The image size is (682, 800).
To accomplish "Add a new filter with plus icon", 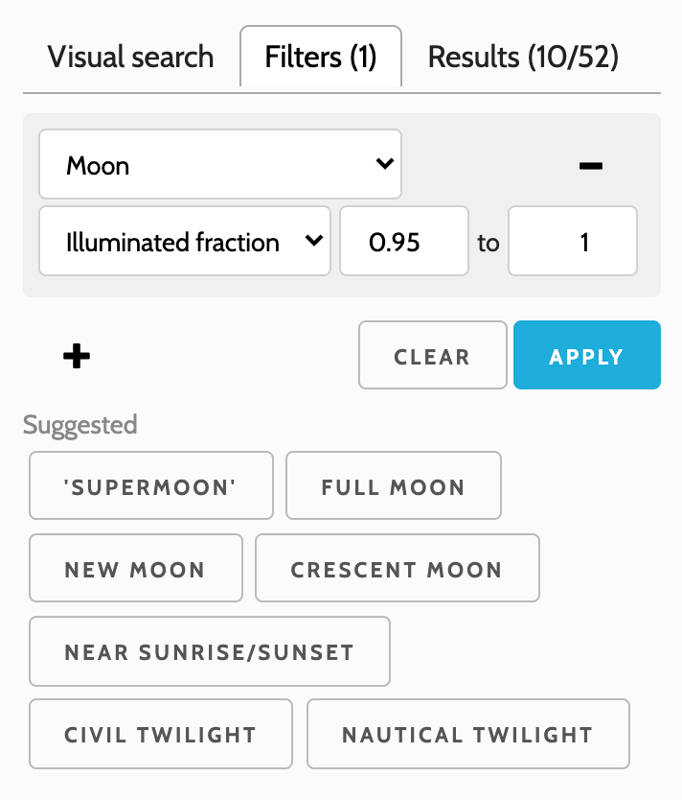I will [77, 356].
